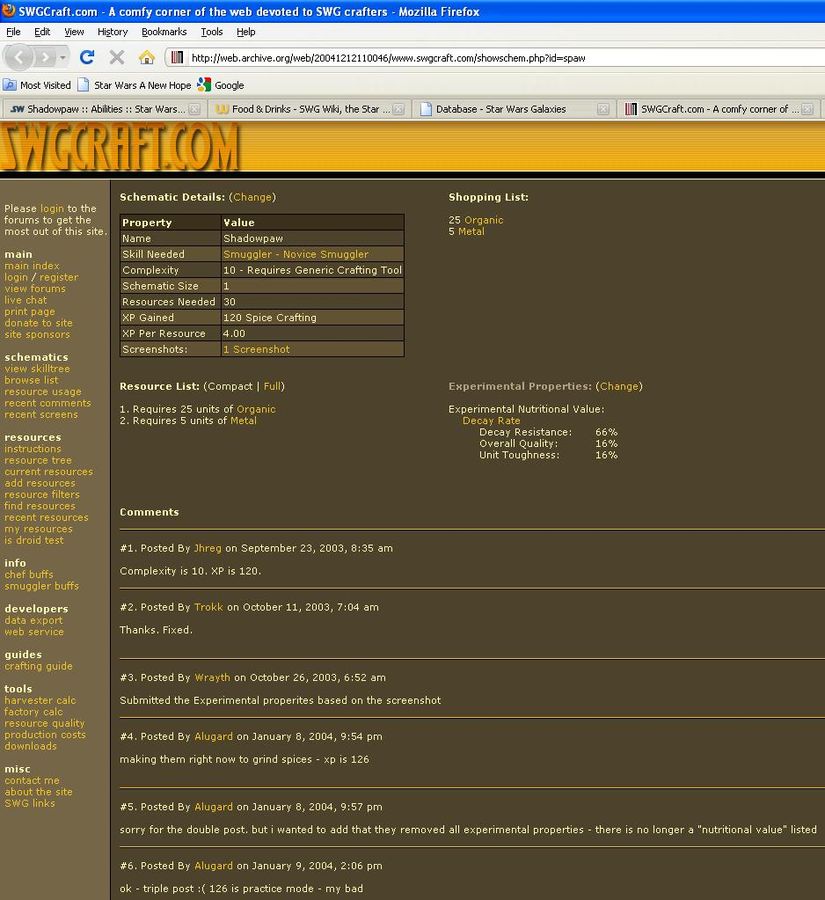Open the 1 Screenshot link in the table

tap(256, 350)
